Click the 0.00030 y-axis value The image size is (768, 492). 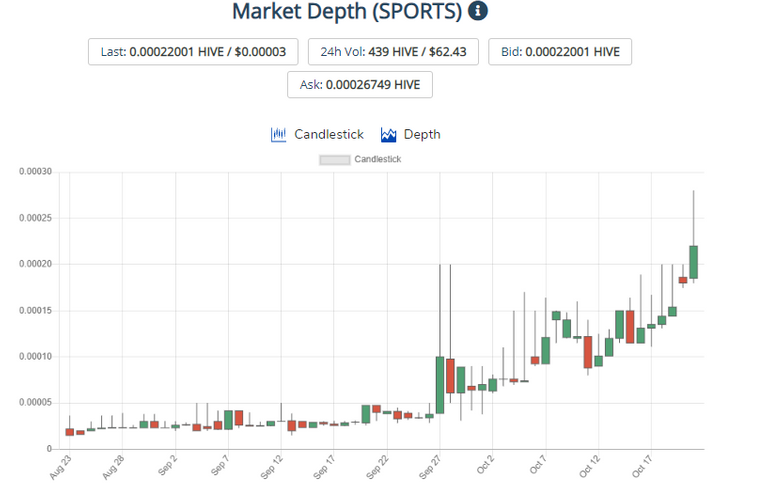[35, 172]
